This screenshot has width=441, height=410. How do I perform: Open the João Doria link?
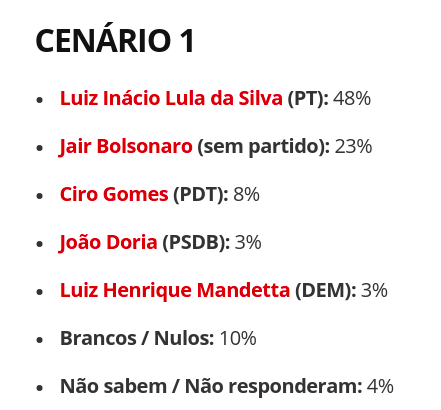(108, 242)
